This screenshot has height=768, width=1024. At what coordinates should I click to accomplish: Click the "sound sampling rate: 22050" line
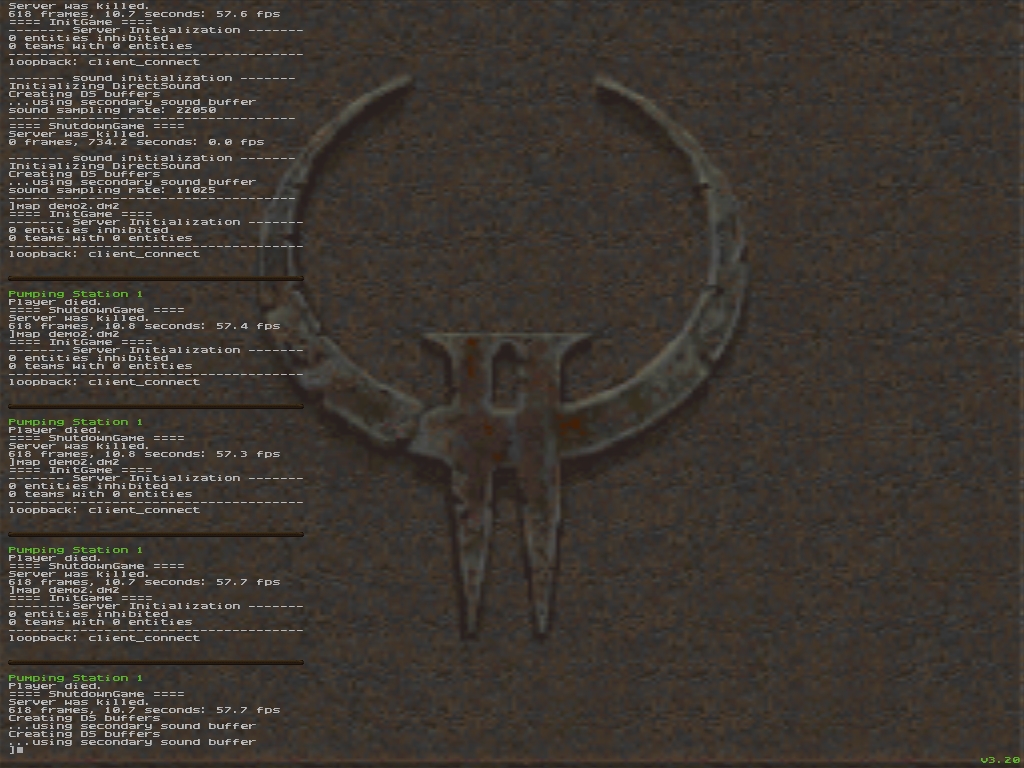(112, 110)
